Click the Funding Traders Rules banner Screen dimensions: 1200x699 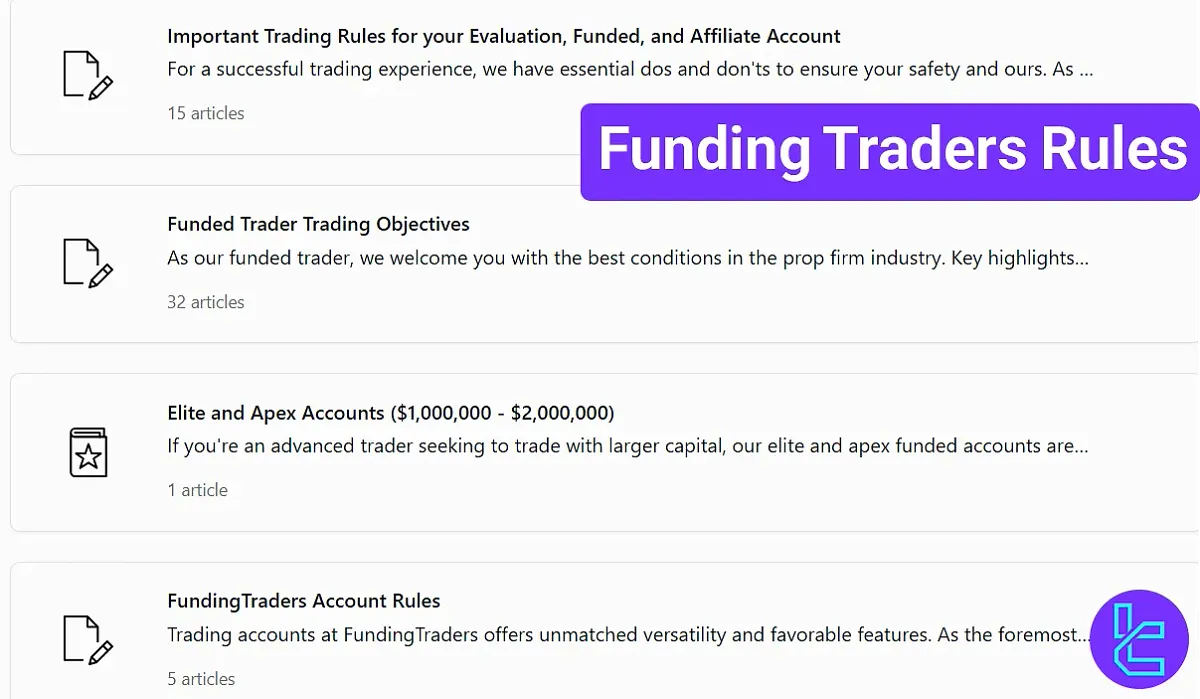(891, 150)
